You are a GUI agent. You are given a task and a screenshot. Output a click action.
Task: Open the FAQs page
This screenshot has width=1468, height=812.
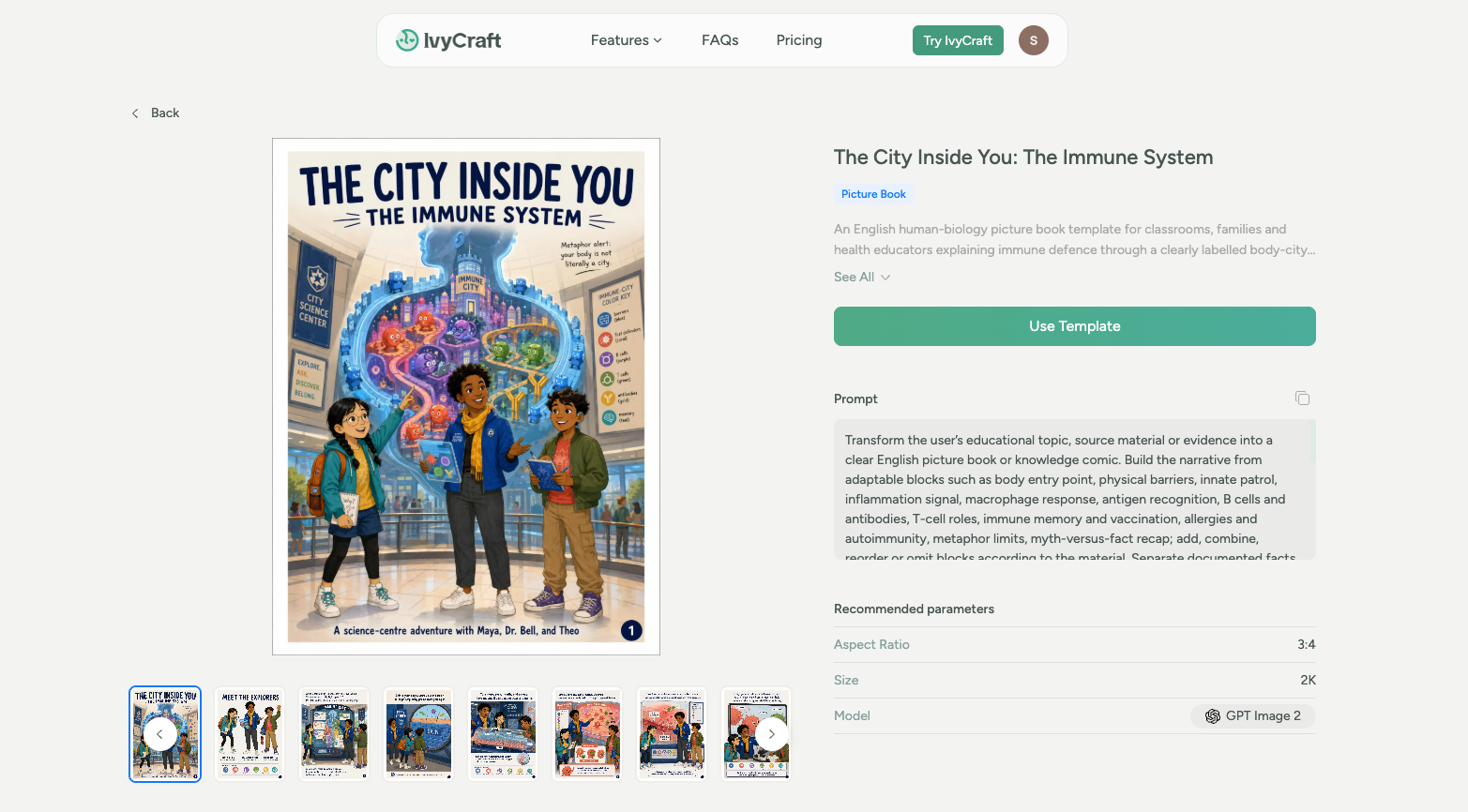(x=720, y=40)
